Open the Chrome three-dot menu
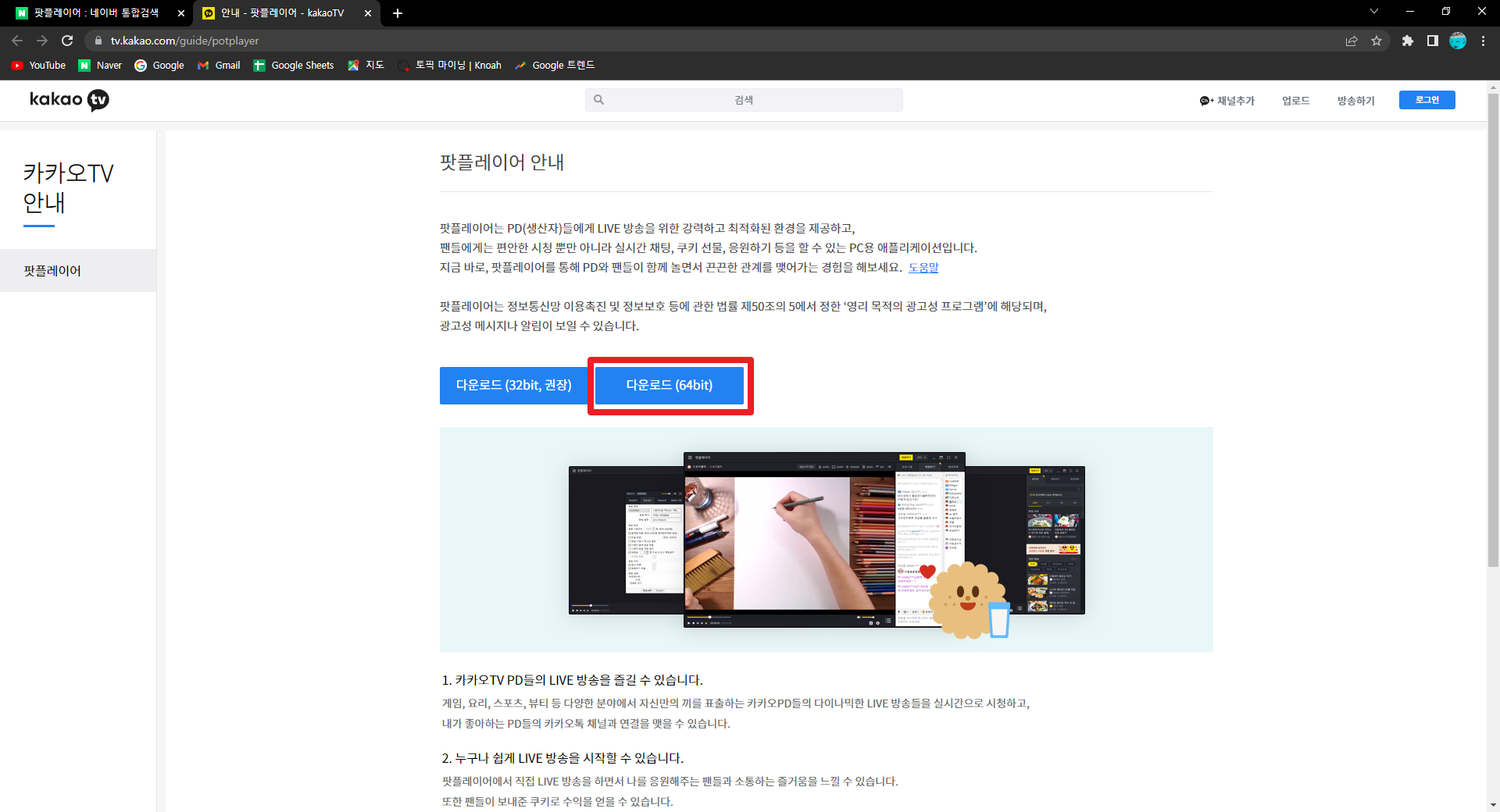 [1483, 41]
